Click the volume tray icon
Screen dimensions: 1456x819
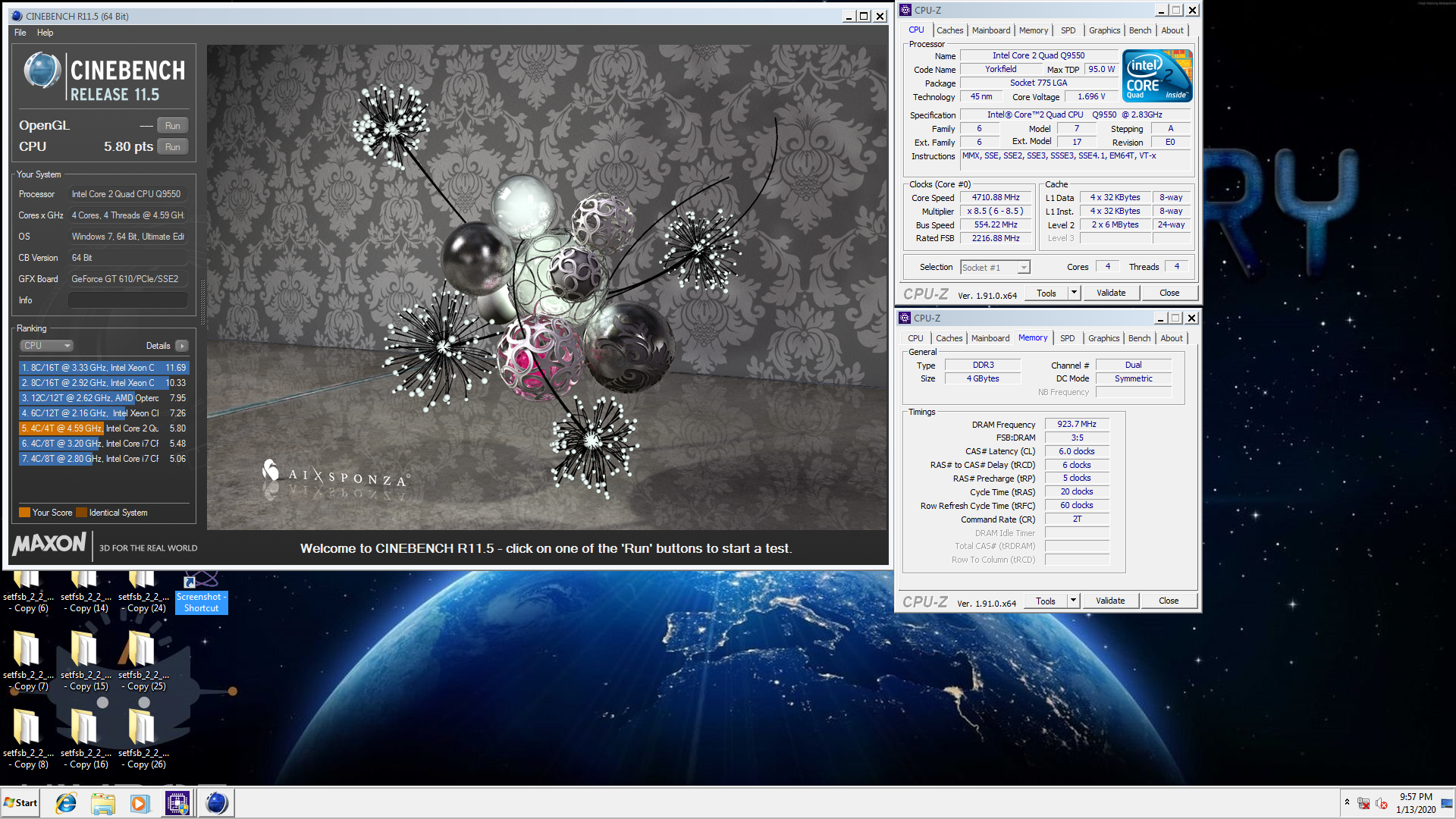click(1382, 803)
